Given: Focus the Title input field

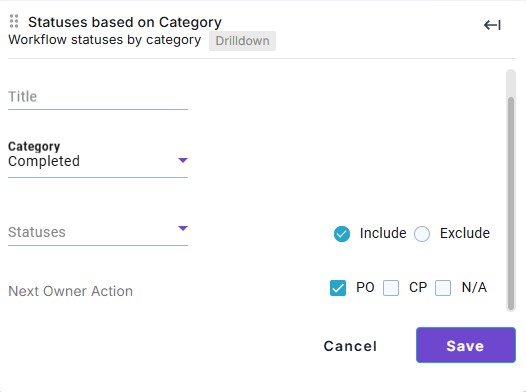Looking at the screenshot, I should [x=98, y=97].
